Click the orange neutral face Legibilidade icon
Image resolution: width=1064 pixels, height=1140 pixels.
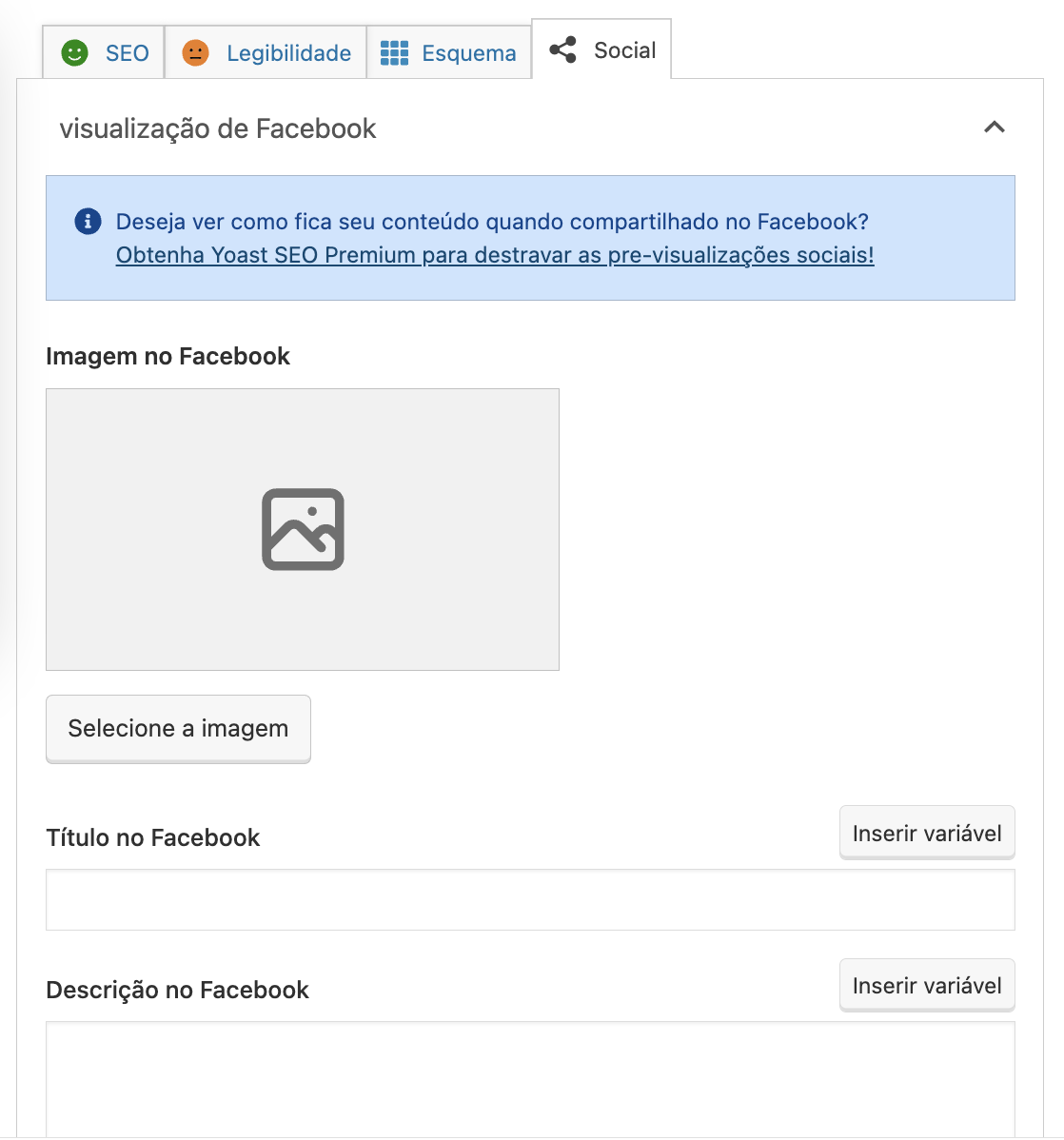pos(195,53)
